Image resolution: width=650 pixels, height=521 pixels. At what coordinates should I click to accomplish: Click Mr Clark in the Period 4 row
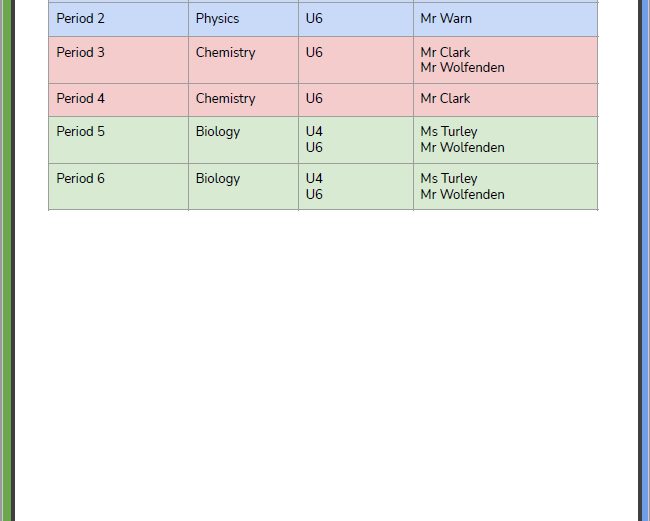coord(445,99)
